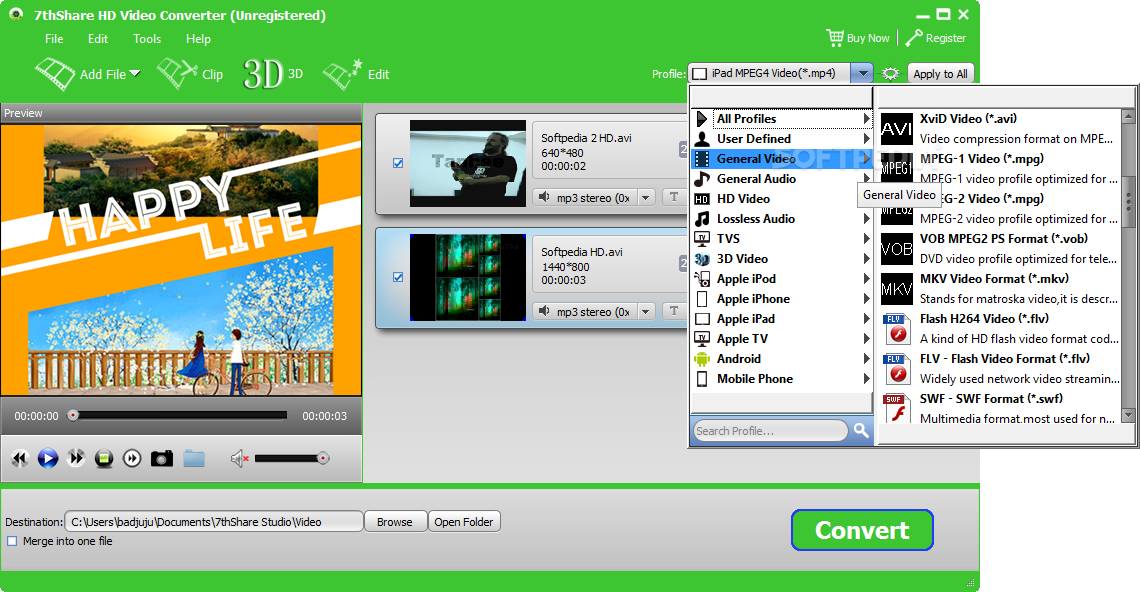
Task: Click the search magnifier icon in profile list
Action: [x=861, y=431]
